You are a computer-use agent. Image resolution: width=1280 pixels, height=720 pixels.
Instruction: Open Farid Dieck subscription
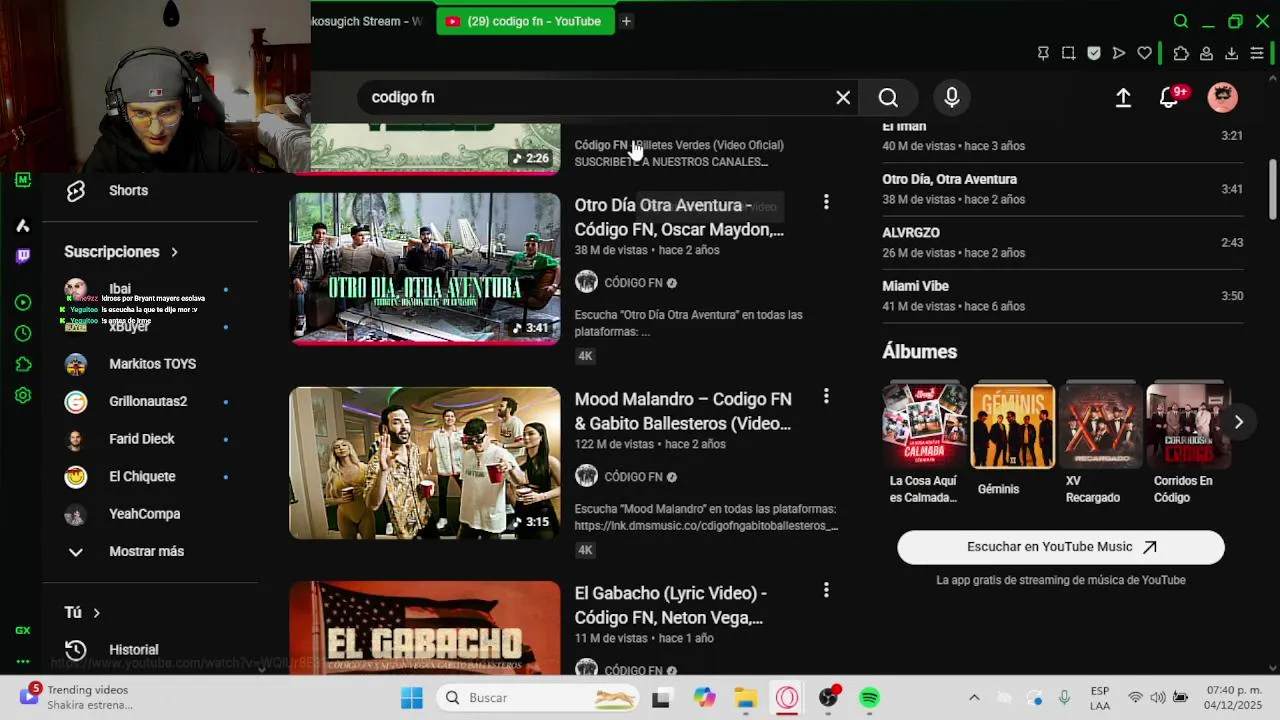(142, 439)
